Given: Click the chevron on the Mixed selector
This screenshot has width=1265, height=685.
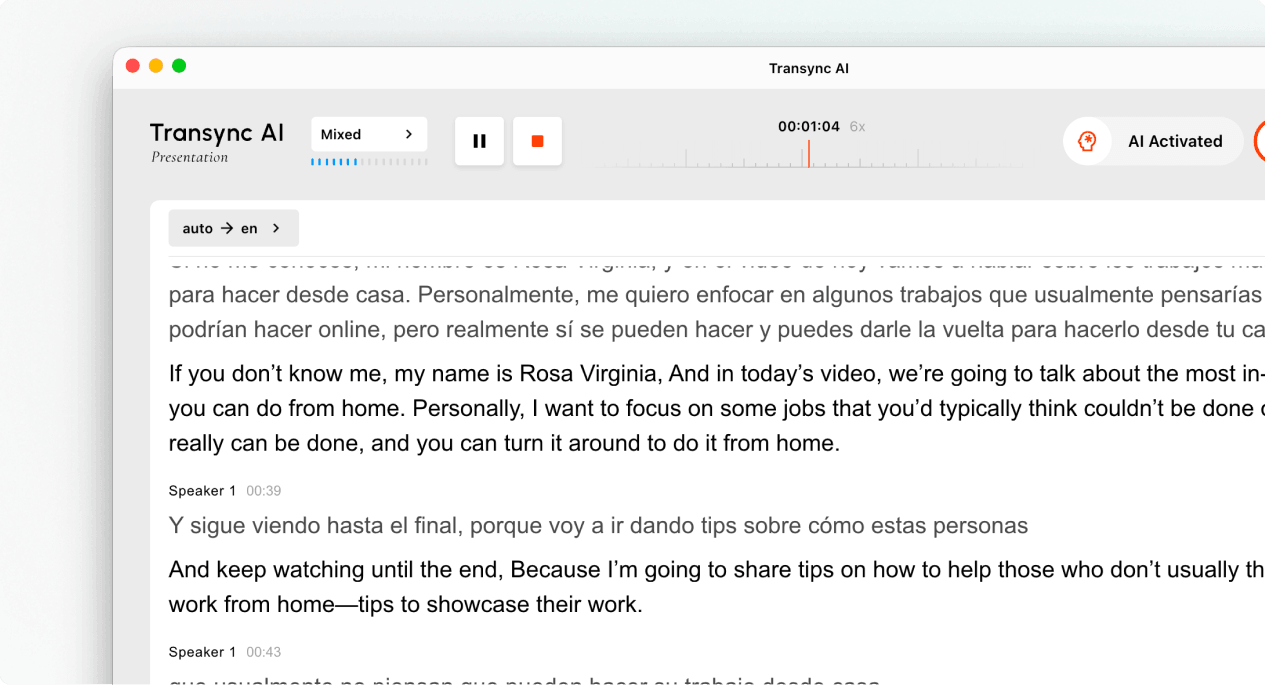Looking at the screenshot, I should (x=408, y=134).
